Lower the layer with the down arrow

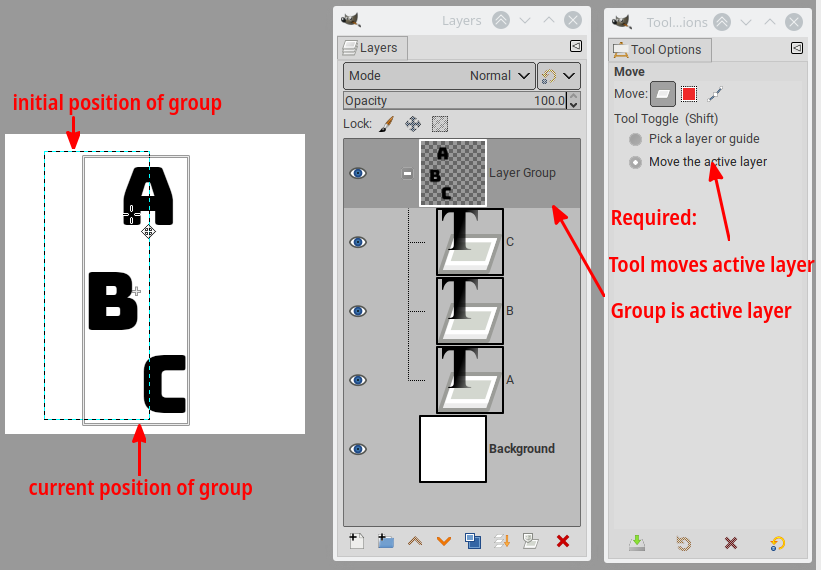coord(444,541)
